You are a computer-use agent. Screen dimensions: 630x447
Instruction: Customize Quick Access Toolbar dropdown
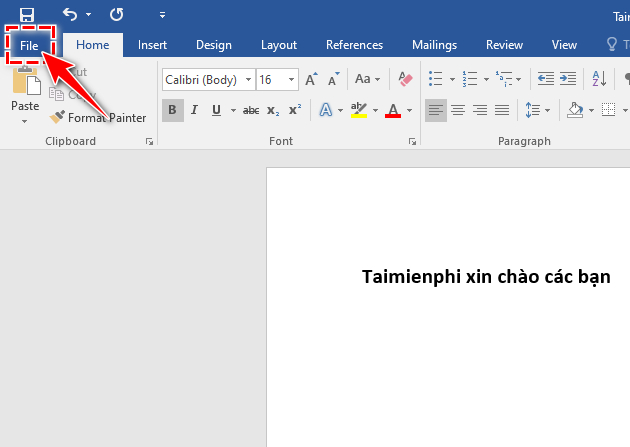tap(162, 15)
